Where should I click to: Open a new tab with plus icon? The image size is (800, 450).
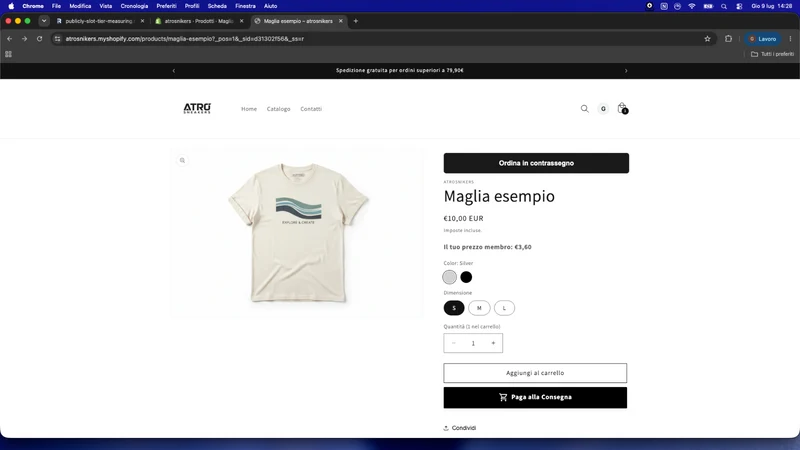click(356, 21)
